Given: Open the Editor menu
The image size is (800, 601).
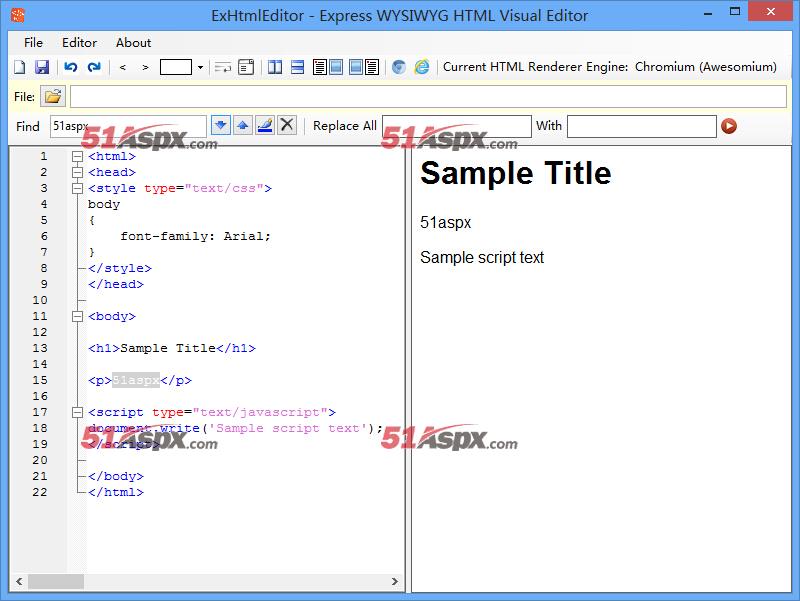Looking at the screenshot, I should pos(79,43).
